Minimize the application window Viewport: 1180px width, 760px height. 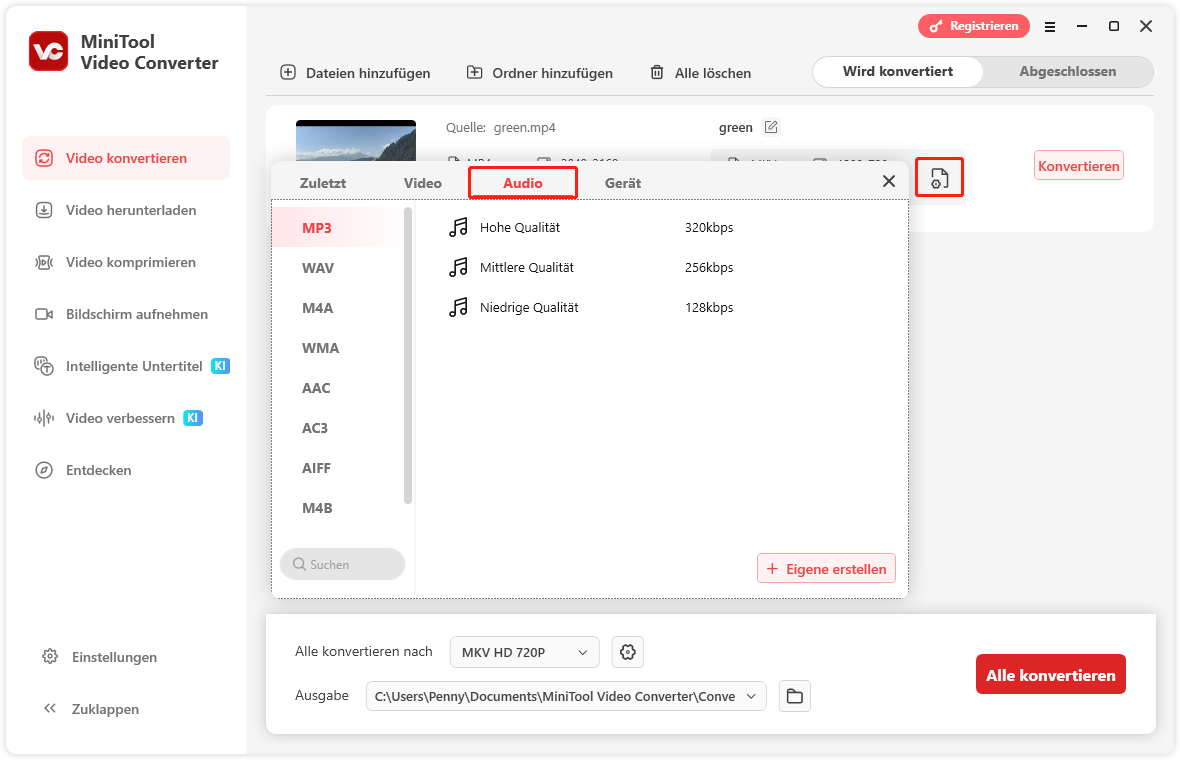(1081, 26)
